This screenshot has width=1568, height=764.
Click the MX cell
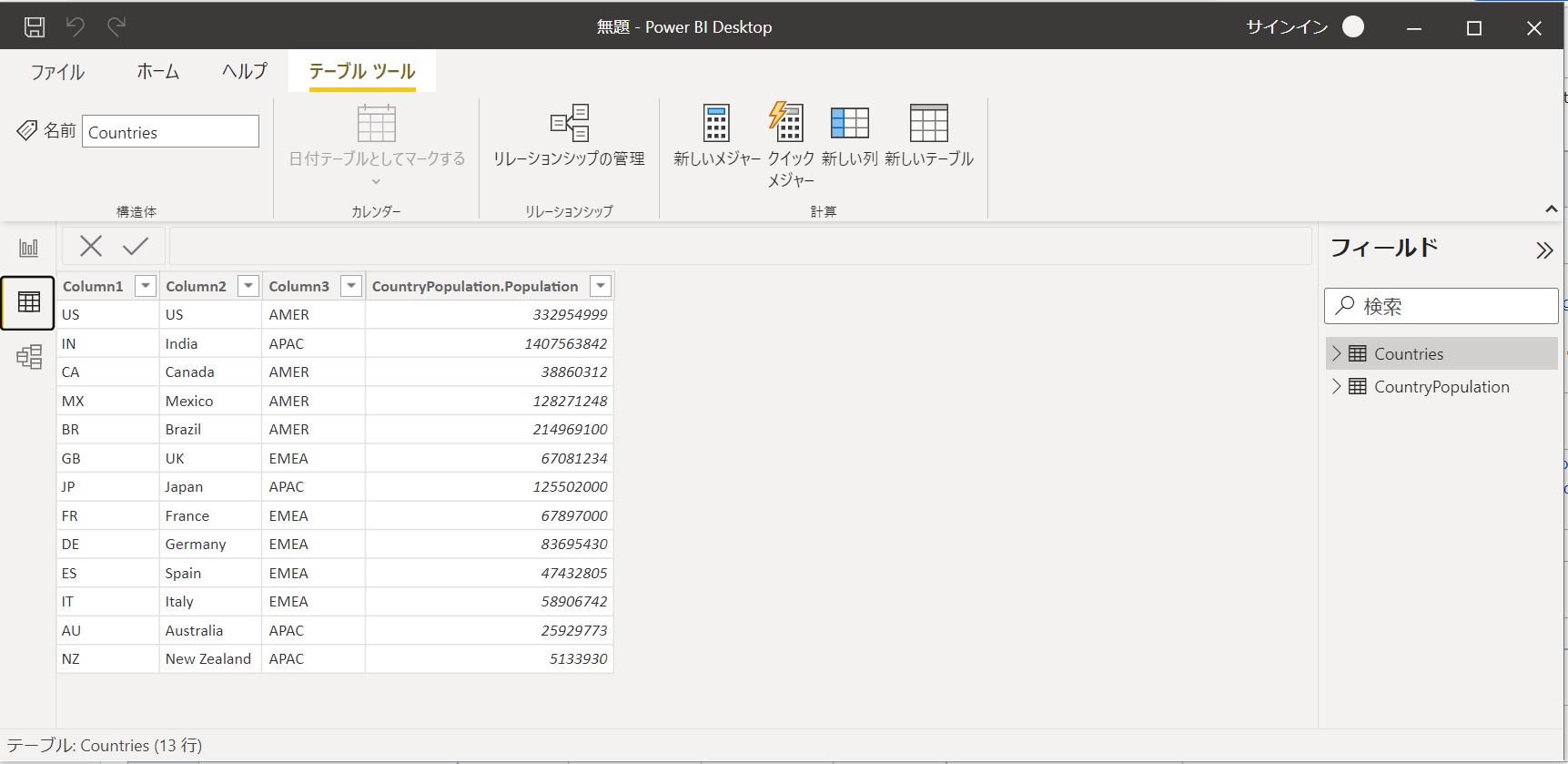coord(107,401)
